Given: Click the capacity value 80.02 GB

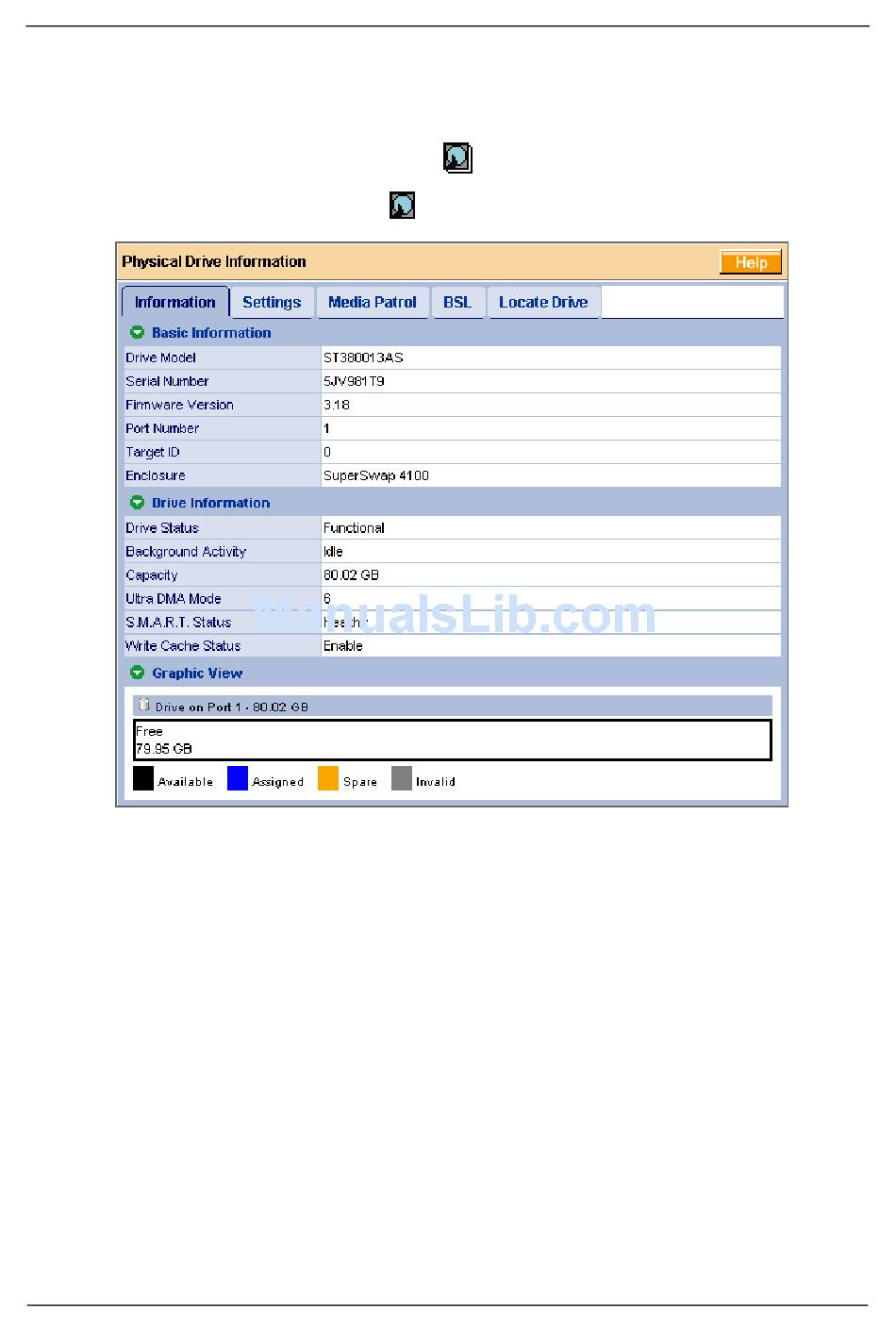Looking at the screenshot, I should pos(351,575).
